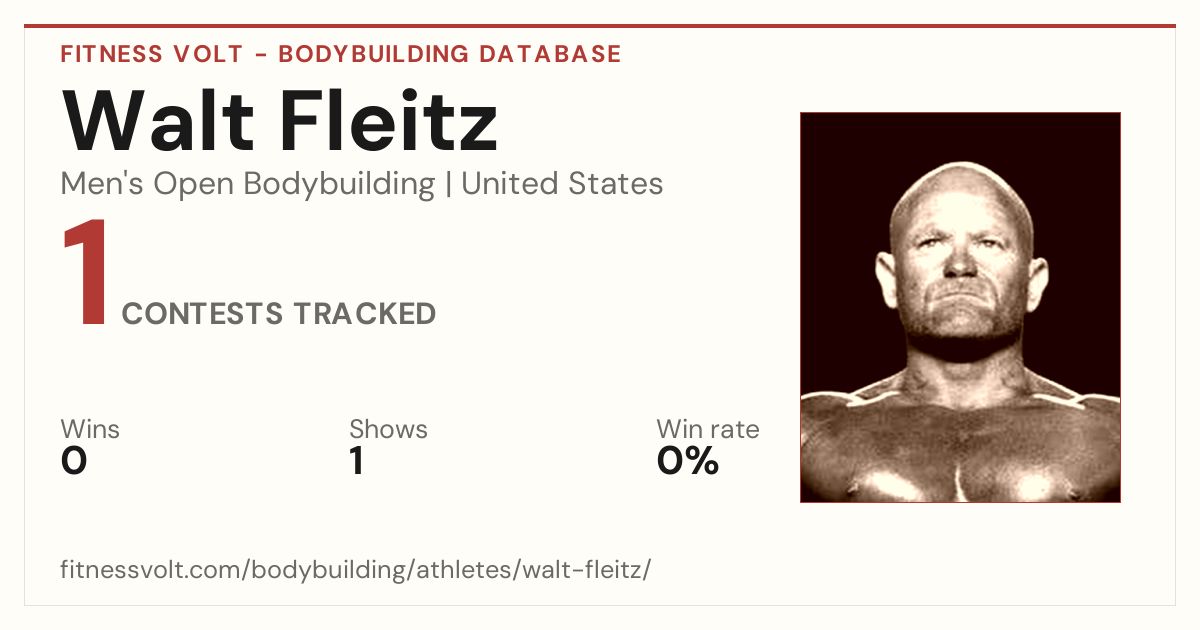Click the Wins stat label
This screenshot has height=630, width=1200.
90,430
